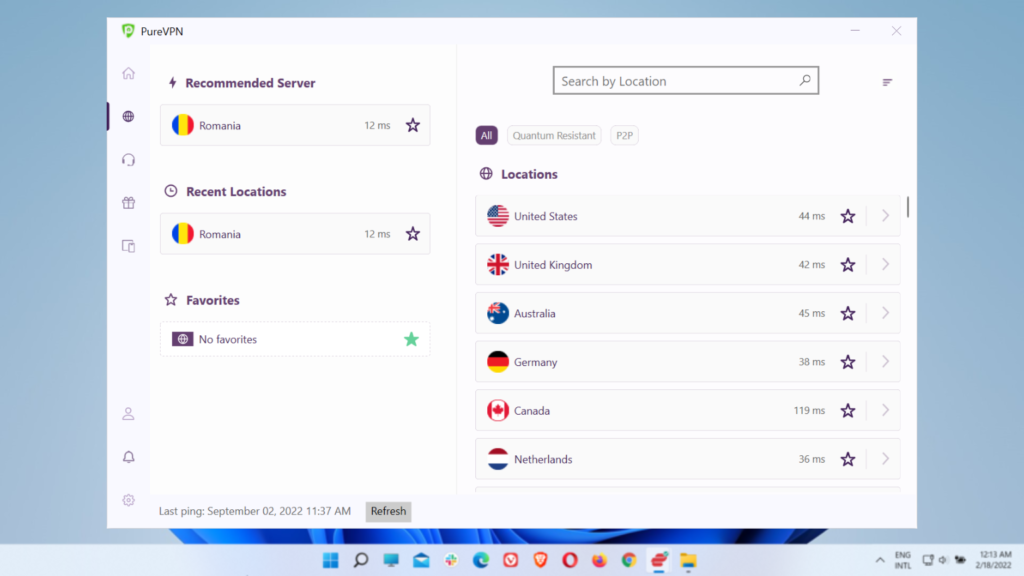
Task: Open the gift box sidebar icon
Action: [129, 202]
